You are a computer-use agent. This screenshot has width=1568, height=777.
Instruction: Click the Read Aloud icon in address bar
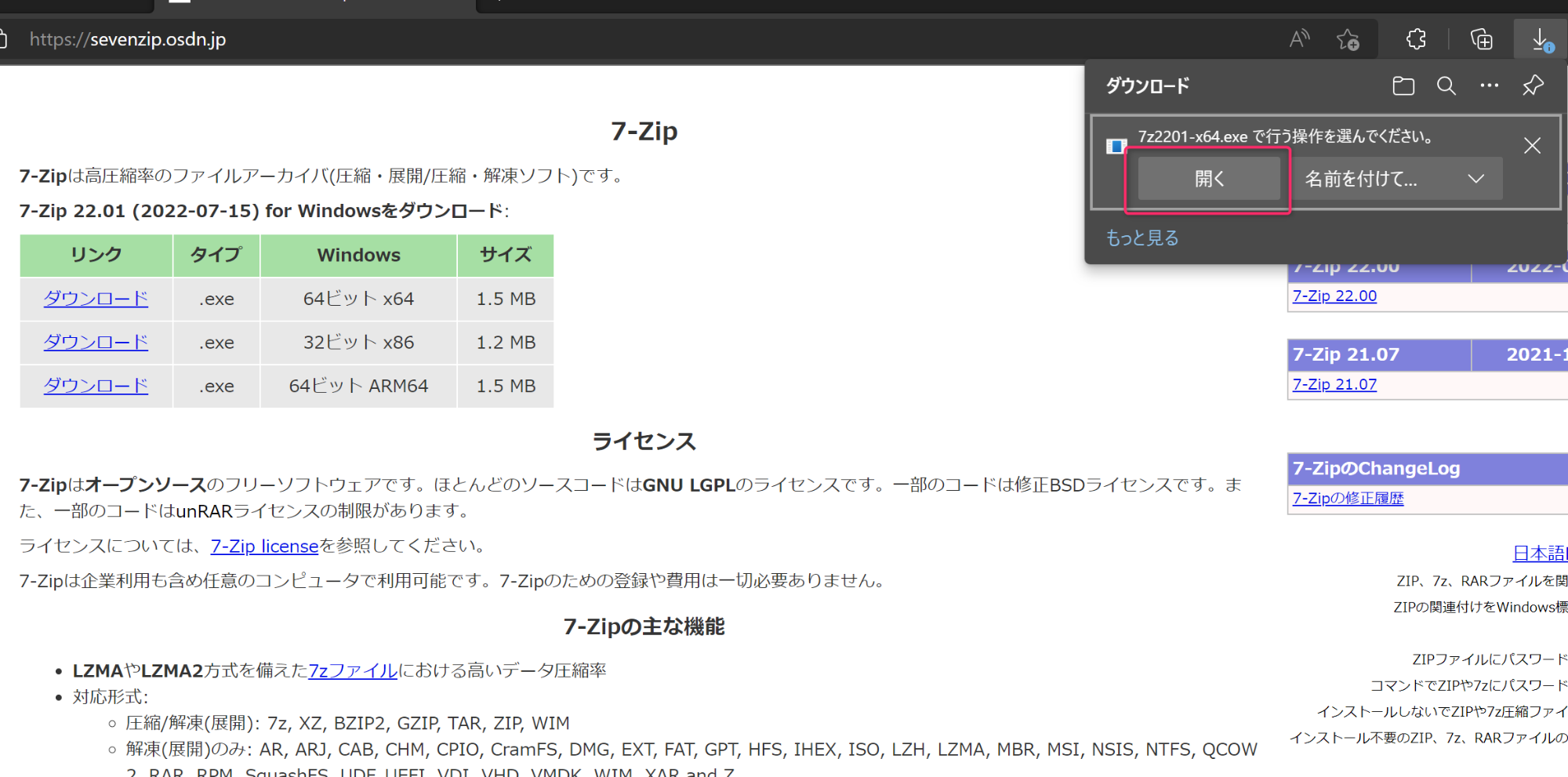click(1299, 39)
